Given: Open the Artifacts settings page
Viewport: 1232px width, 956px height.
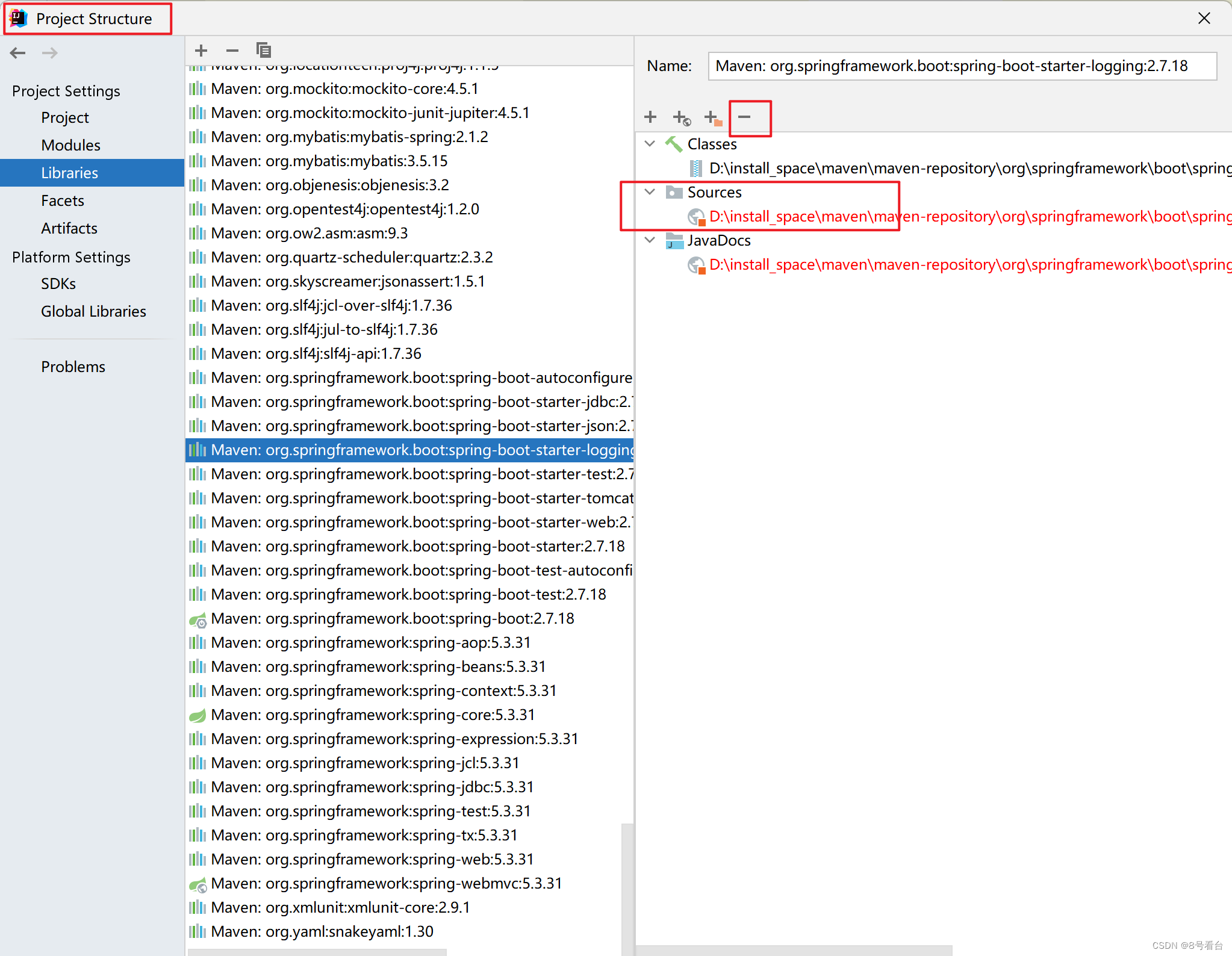Looking at the screenshot, I should 69,228.
